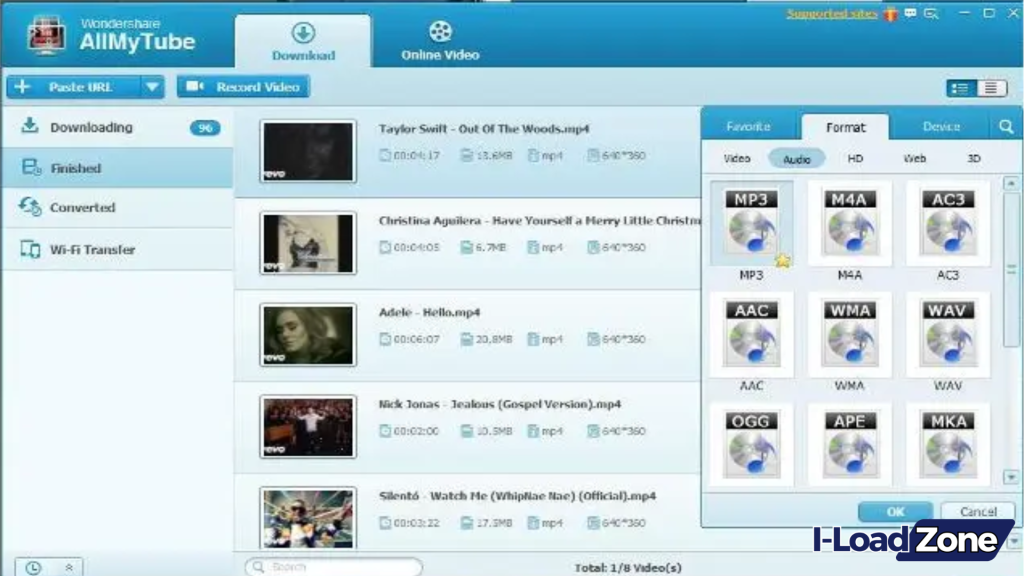
Task: Click the format panel scroll down arrow
Action: 1011,478
